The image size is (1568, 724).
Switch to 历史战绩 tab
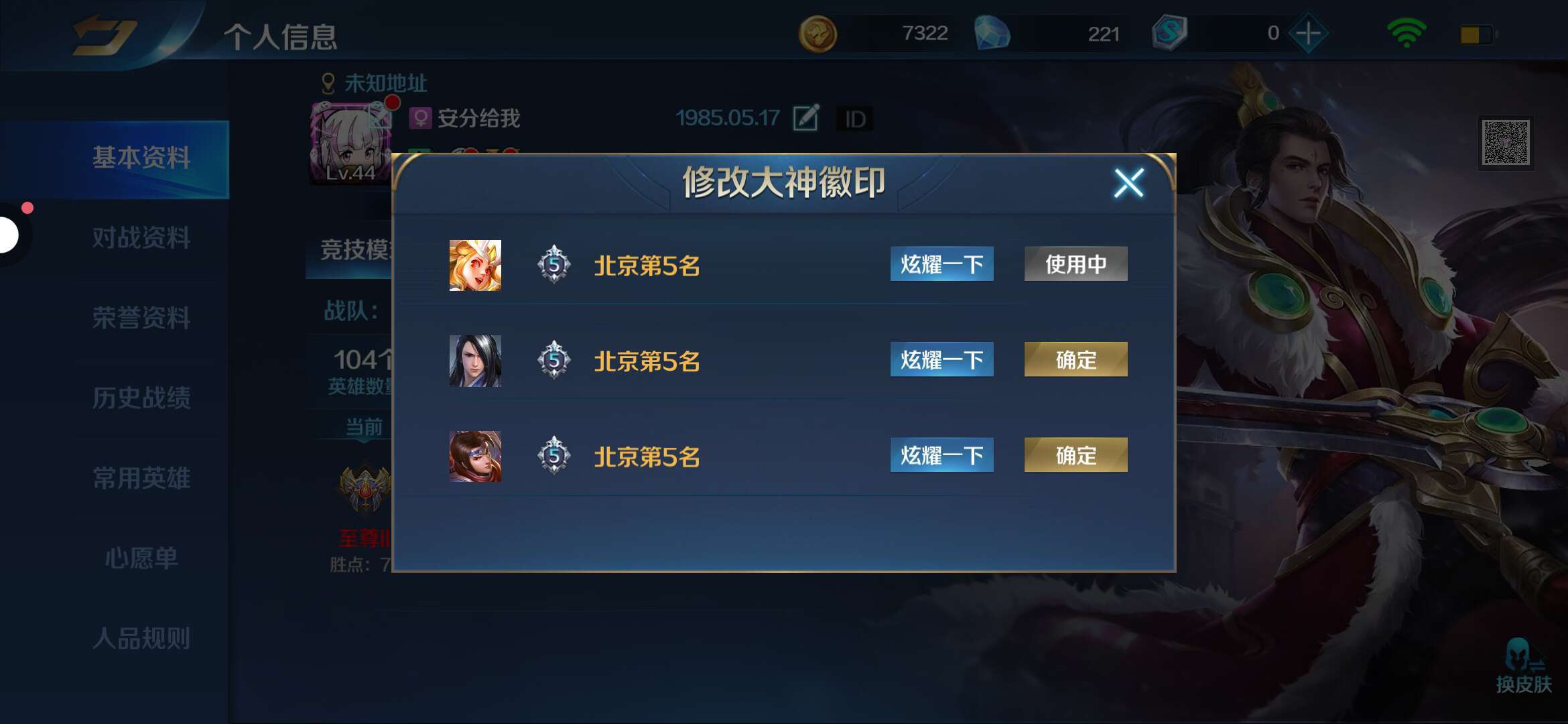(x=141, y=398)
